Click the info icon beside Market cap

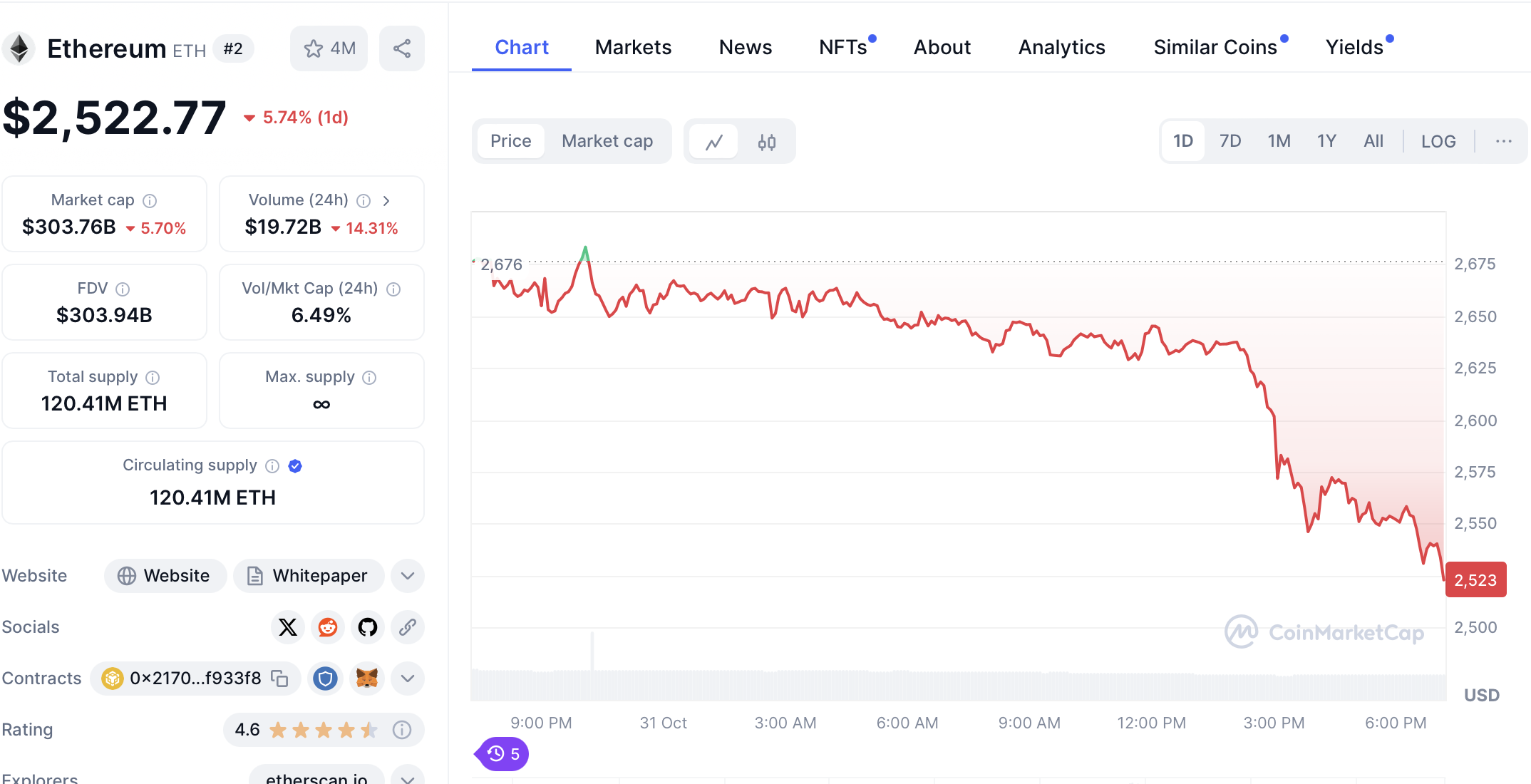coord(150,201)
